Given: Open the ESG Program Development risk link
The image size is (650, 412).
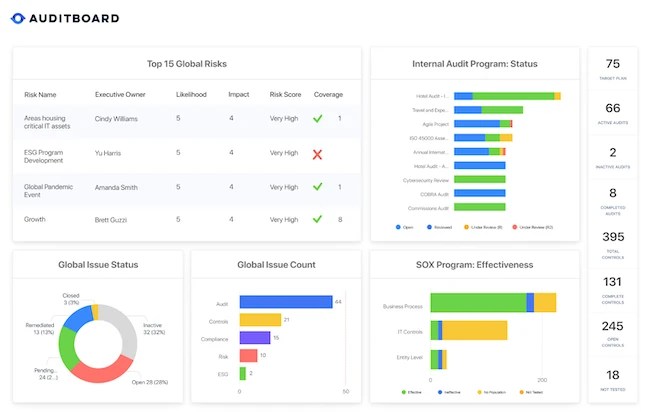Looking at the screenshot, I should coord(44,156).
